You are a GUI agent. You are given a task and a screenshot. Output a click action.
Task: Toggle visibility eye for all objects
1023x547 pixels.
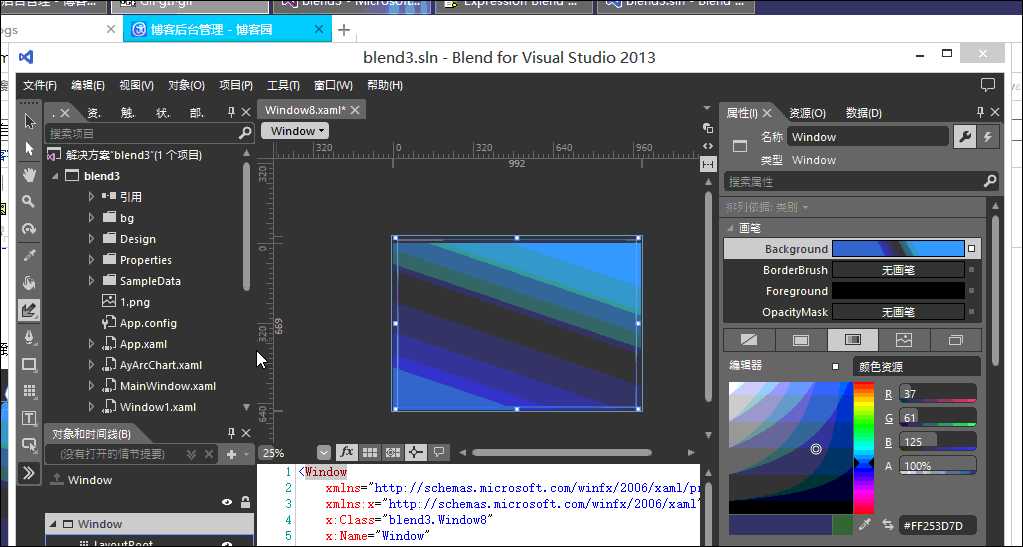pos(227,502)
